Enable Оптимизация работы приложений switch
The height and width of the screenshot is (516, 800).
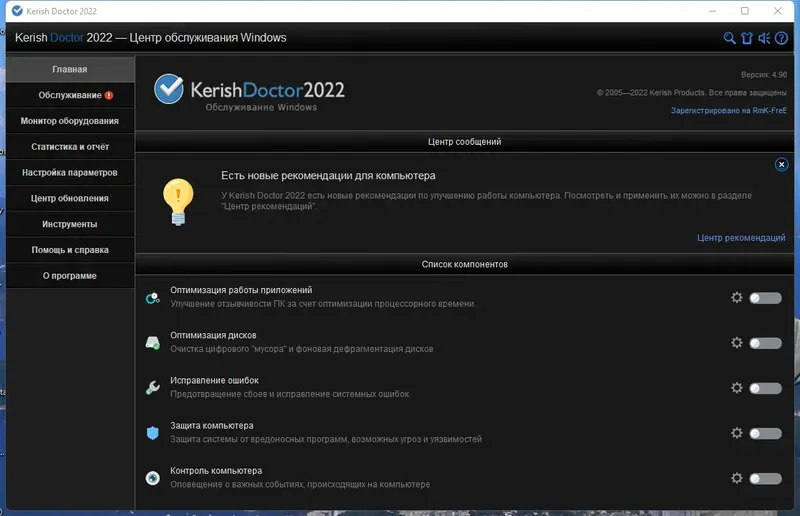[765, 298]
